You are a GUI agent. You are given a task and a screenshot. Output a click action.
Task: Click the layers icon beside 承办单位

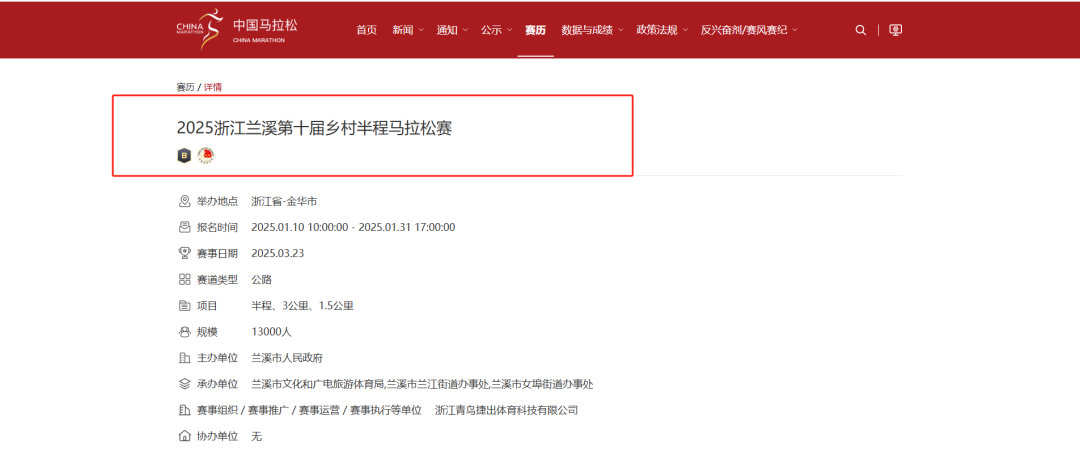coord(184,384)
